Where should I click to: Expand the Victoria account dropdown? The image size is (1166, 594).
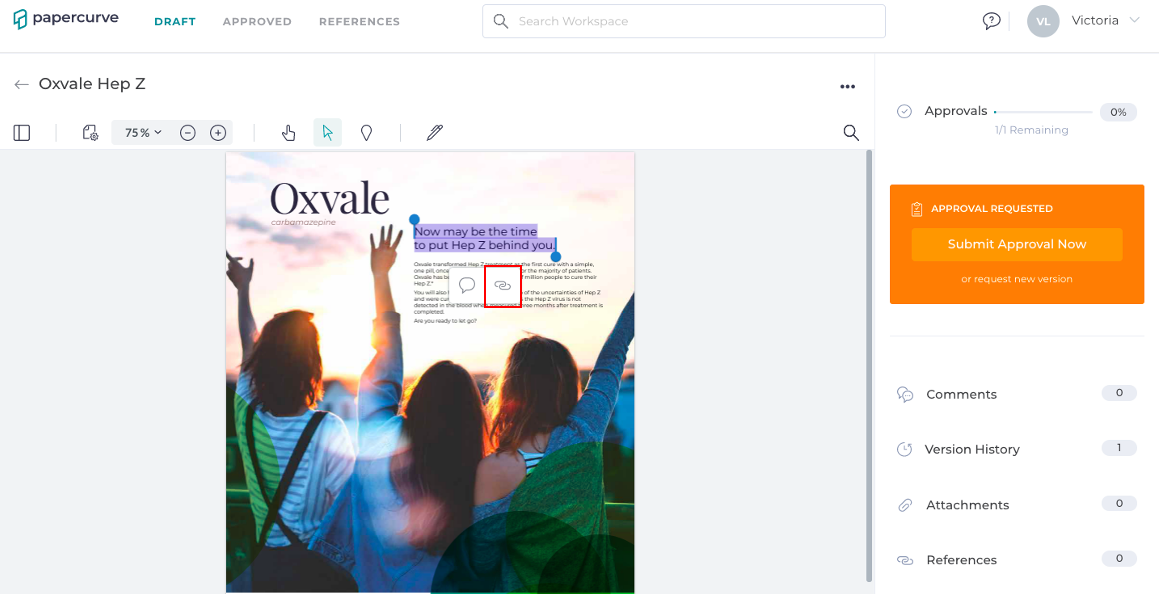(1135, 20)
